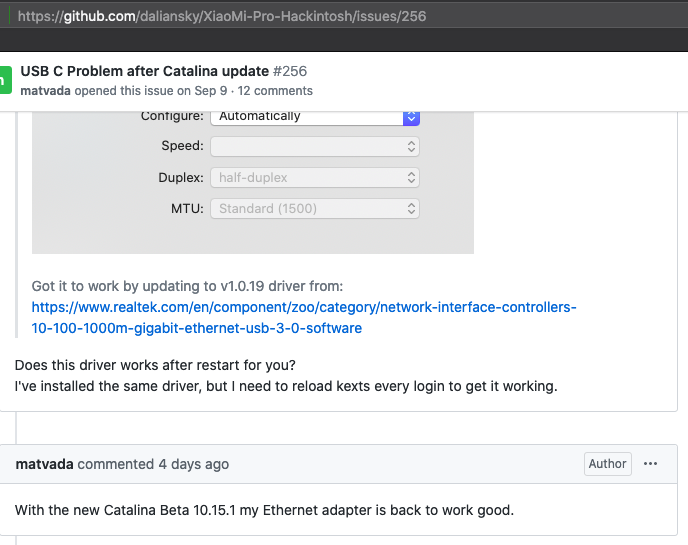Click the issue title 'USB C Problem after Catalina update'
Image resolution: width=688 pixels, height=545 pixels.
(145, 71)
